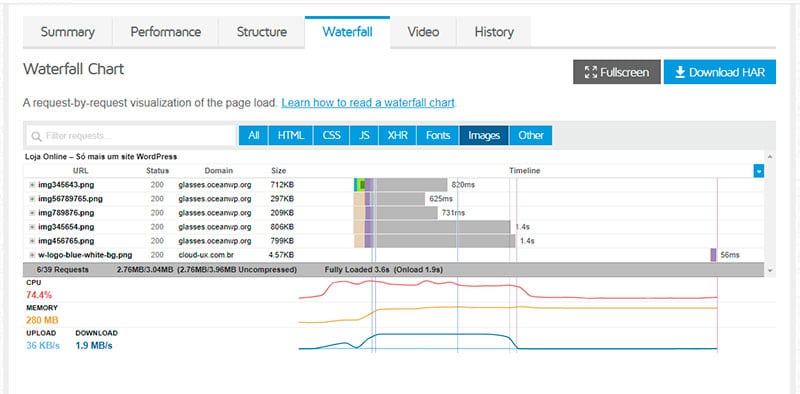Select the img345654.png file name
The height and width of the screenshot is (394, 800).
(66, 227)
